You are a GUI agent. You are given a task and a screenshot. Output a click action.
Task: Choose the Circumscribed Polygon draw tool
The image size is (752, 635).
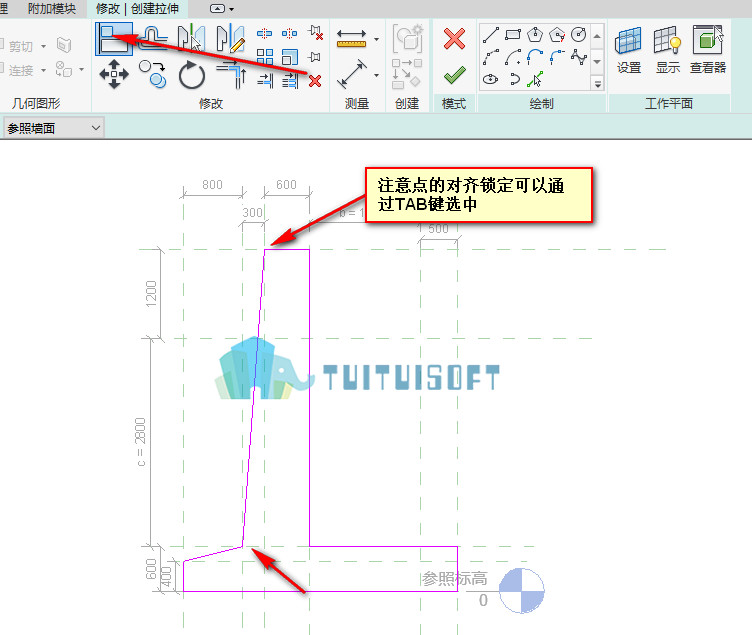click(x=557, y=35)
